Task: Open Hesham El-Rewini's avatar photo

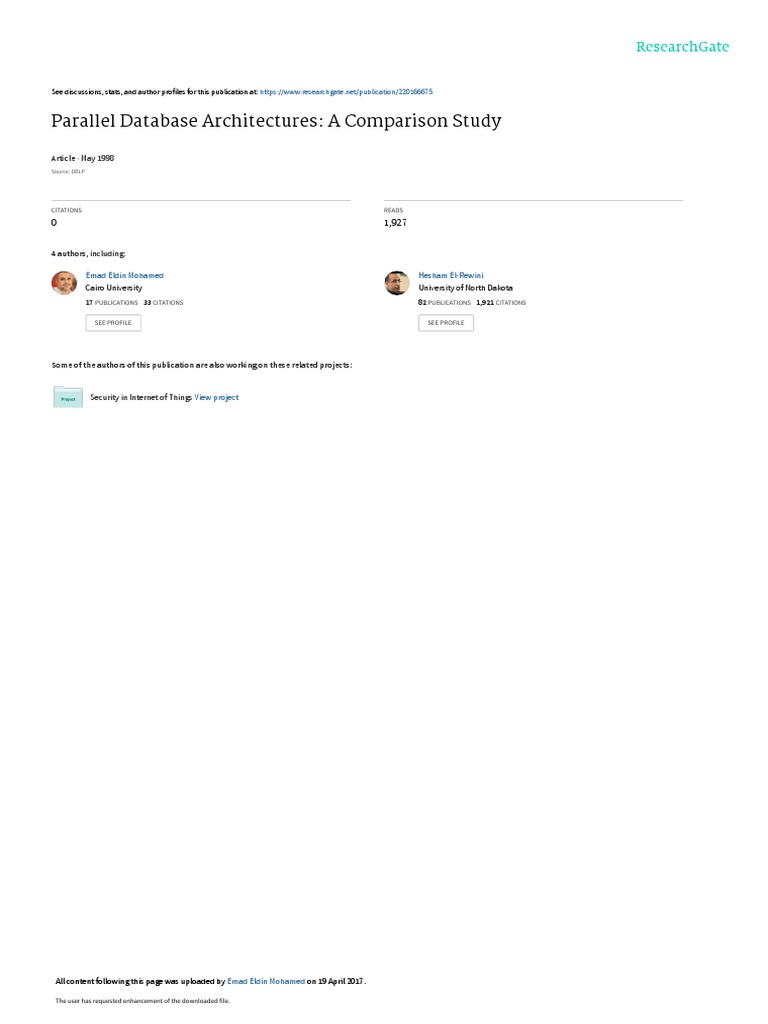Action: (x=397, y=283)
